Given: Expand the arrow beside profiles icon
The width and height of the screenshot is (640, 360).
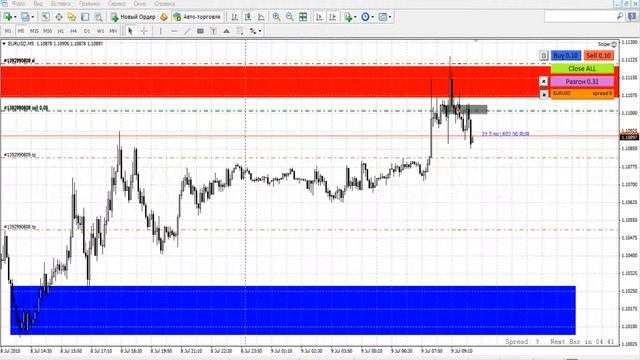Looking at the screenshot, I should click(33, 17).
